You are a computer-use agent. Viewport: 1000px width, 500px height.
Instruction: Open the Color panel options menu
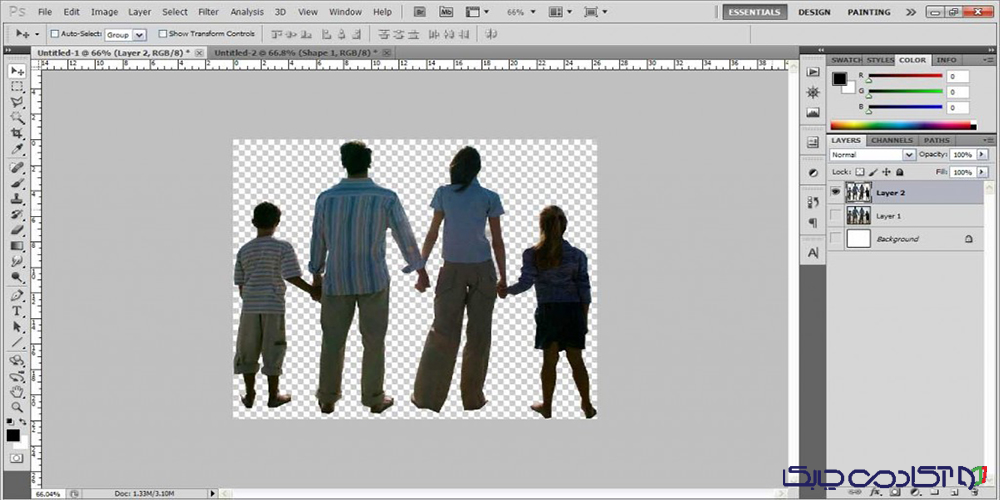(x=989, y=60)
